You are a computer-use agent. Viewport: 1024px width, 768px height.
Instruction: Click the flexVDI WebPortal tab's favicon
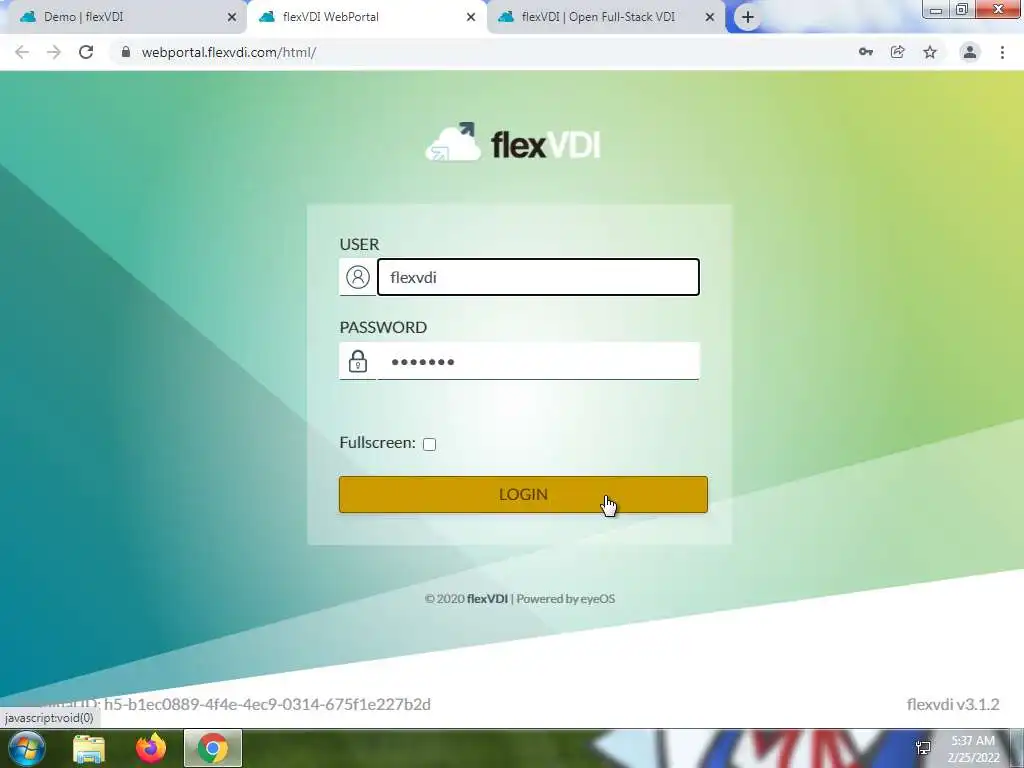pos(267,17)
